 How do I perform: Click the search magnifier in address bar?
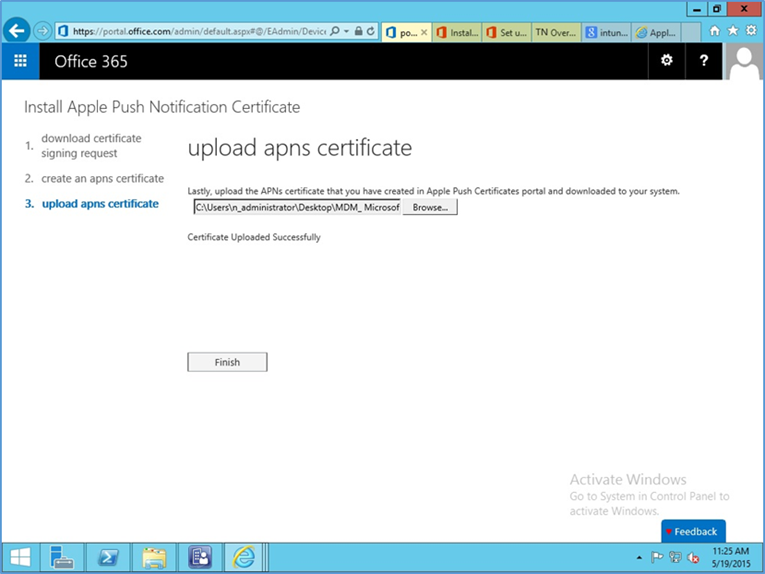tap(335, 31)
